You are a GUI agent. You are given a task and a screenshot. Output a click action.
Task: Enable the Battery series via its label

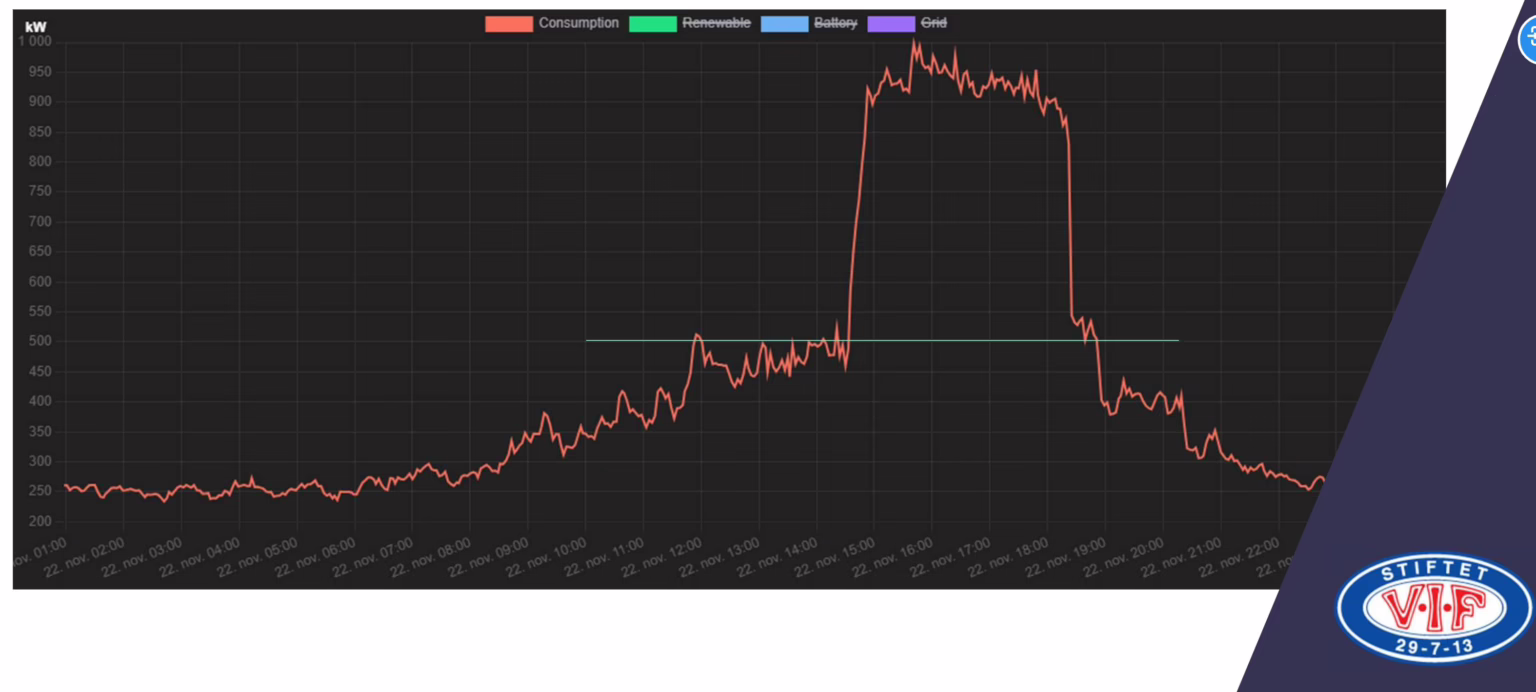pos(835,23)
